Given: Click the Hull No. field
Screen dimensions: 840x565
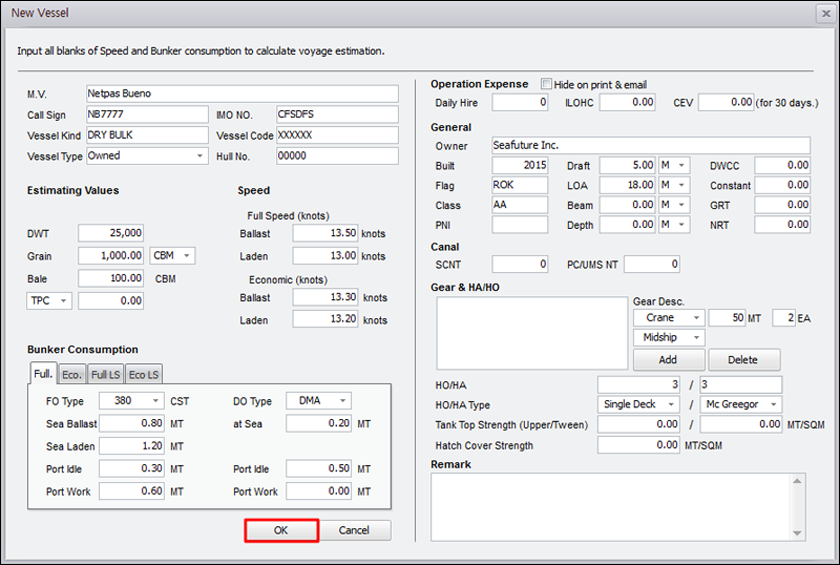Looking at the screenshot, I should point(338,156).
